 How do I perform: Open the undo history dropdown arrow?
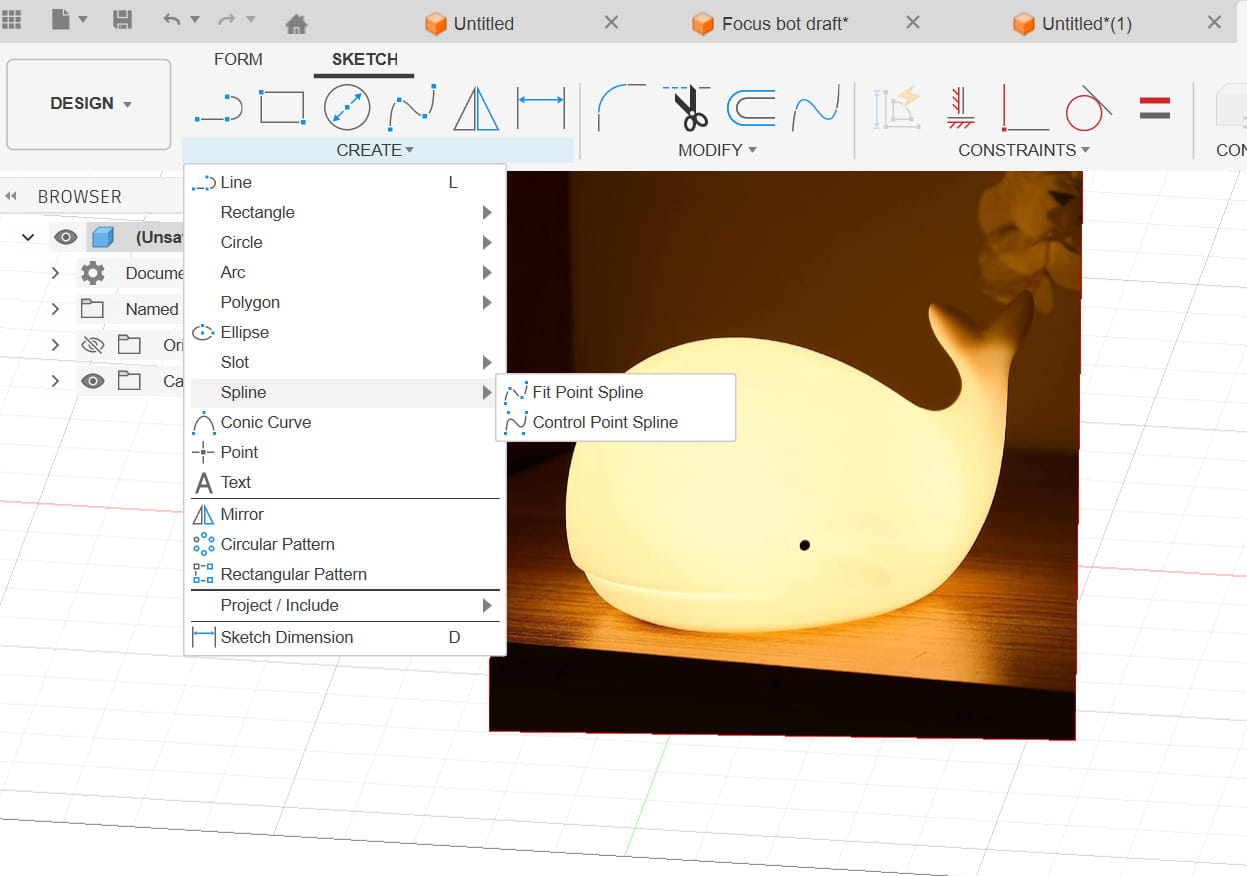(195, 20)
